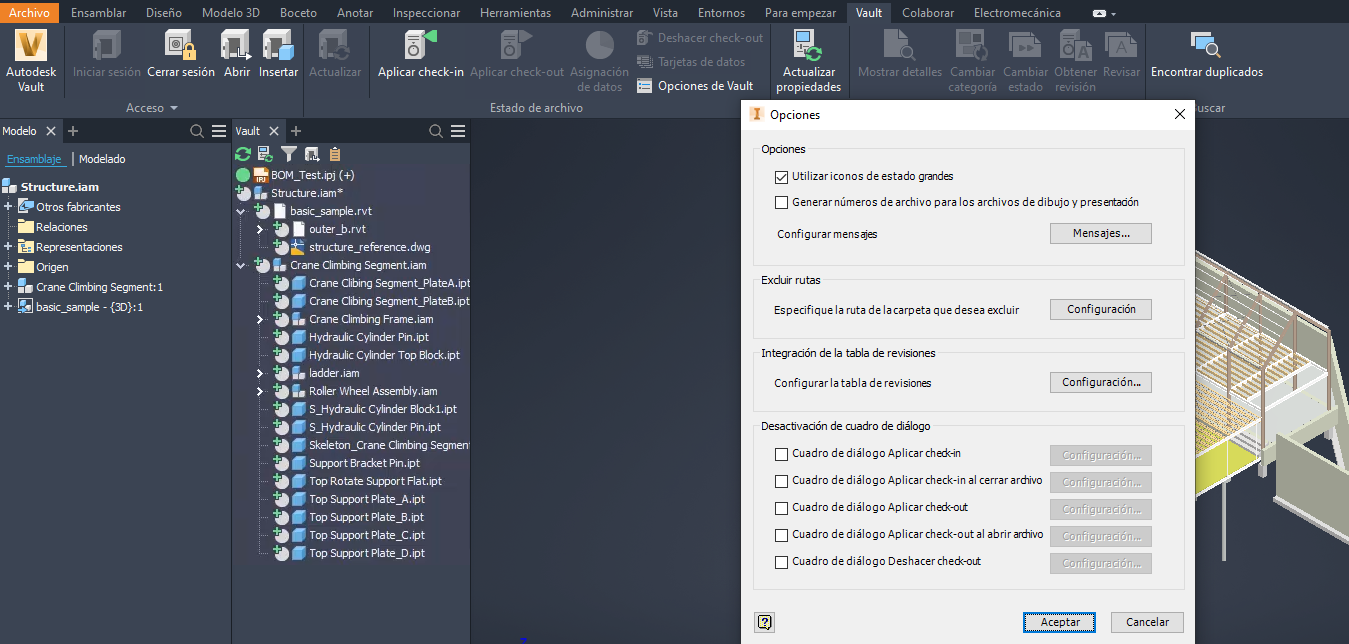Close the Vault panel tab
Viewport: 1349px width, 644px height.
(x=274, y=131)
